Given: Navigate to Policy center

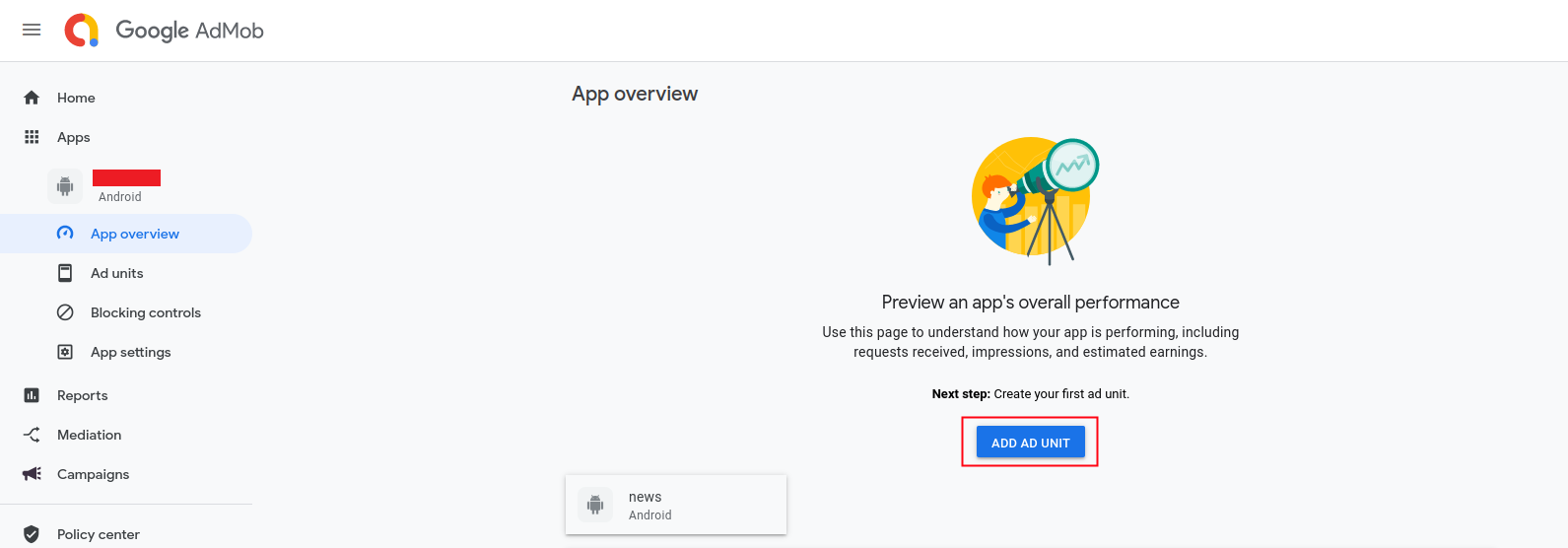Looking at the screenshot, I should click(98, 534).
